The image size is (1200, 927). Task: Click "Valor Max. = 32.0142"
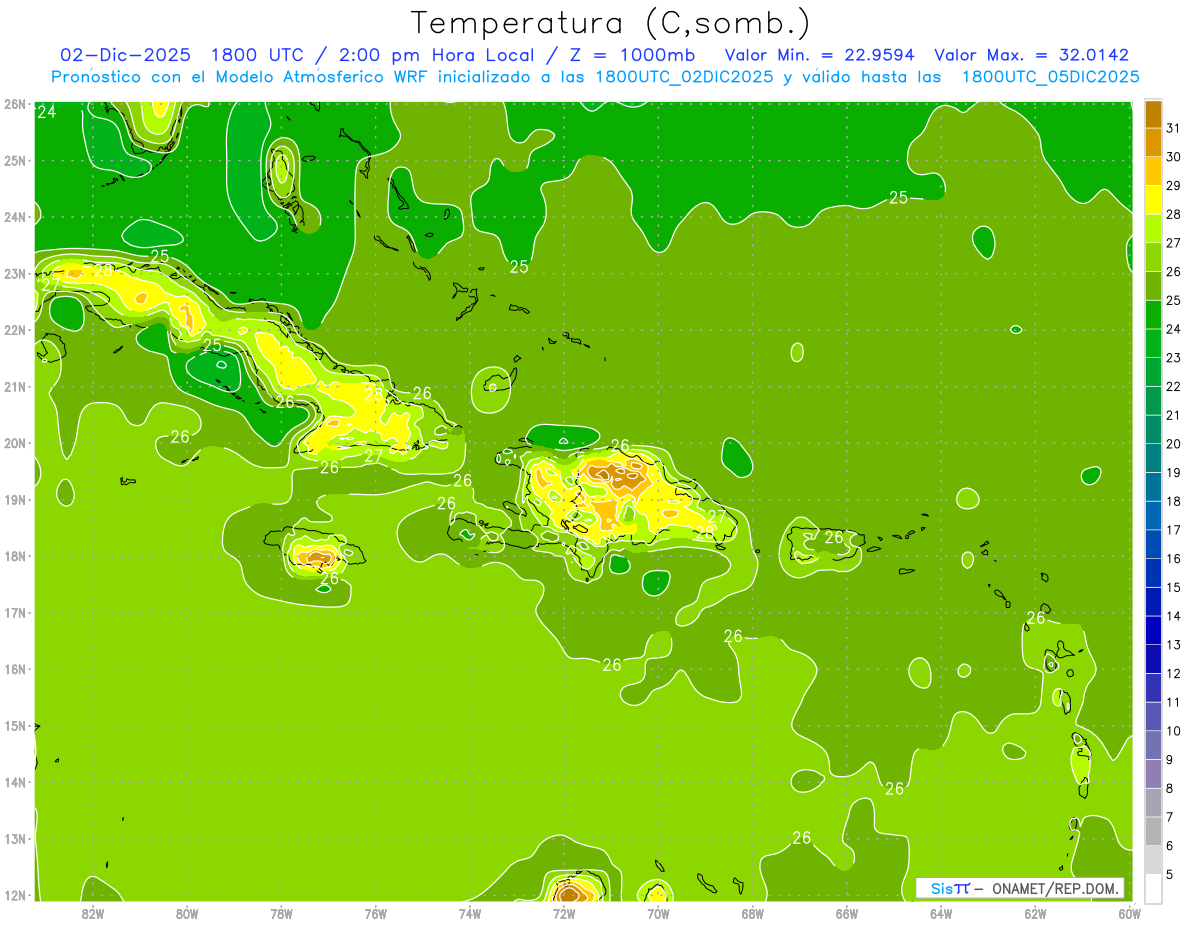click(1031, 55)
